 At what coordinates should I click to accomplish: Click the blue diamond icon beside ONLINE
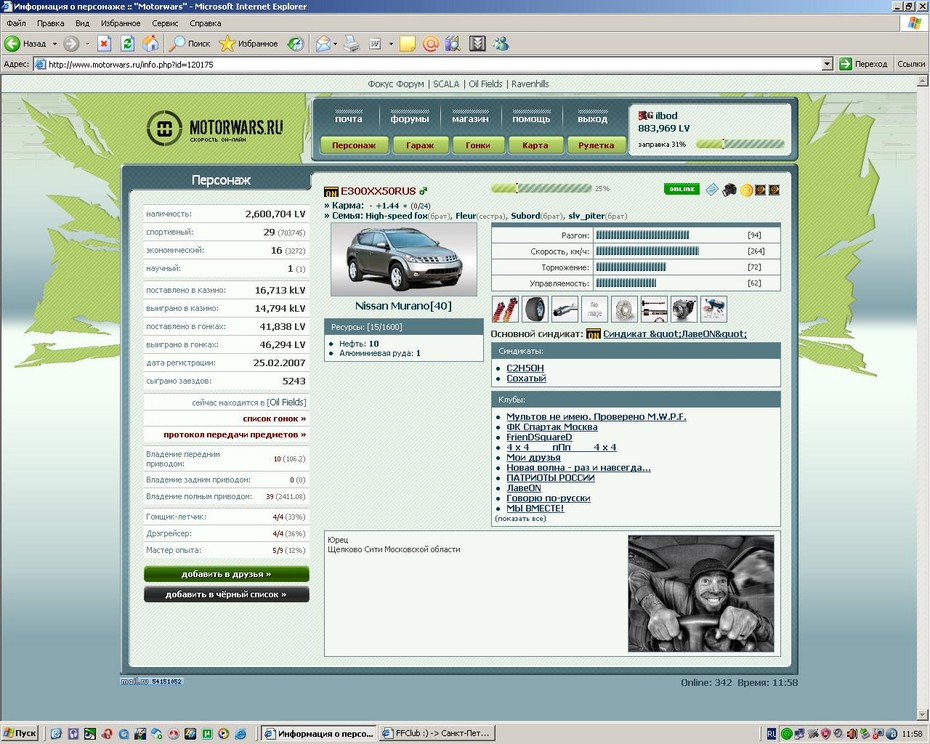pos(712,189)
